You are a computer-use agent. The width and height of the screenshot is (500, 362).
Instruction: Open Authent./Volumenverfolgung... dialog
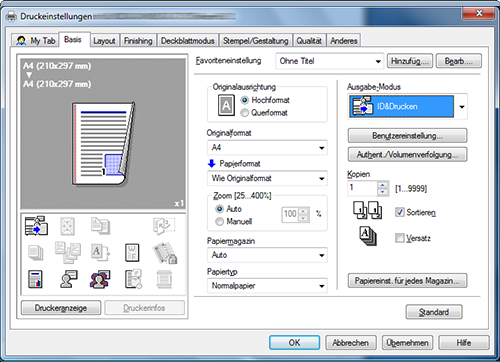407,154
